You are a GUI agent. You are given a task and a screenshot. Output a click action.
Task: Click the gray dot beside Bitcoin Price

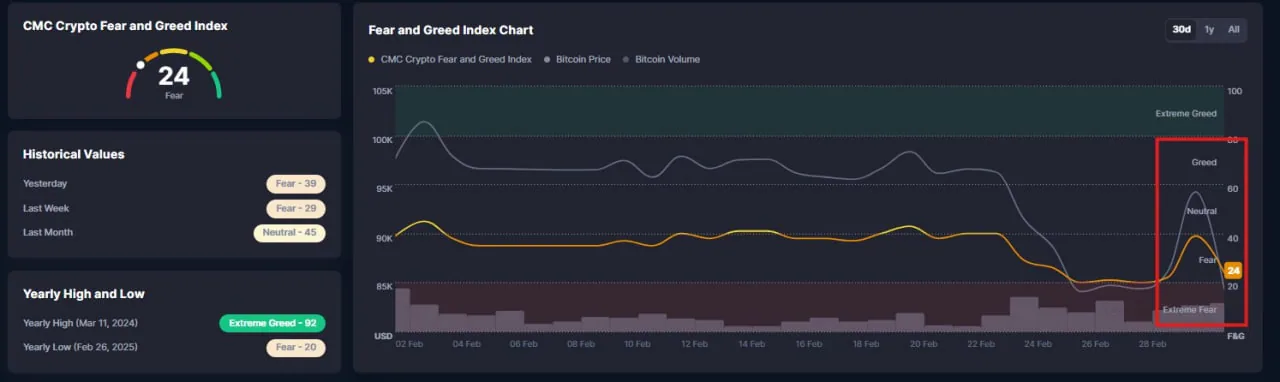point(547,60)
